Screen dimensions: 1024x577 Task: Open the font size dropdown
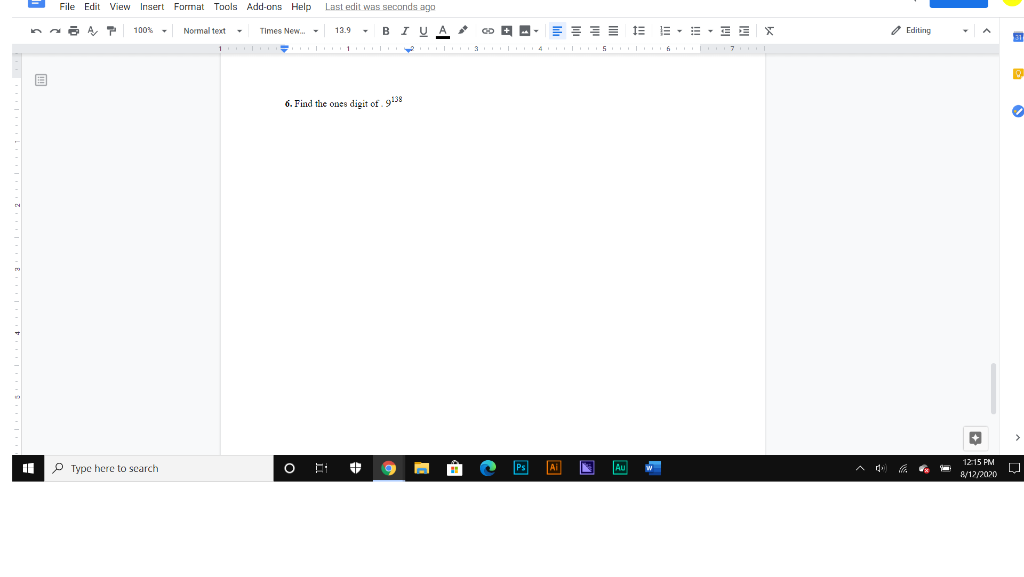point(349,30)
